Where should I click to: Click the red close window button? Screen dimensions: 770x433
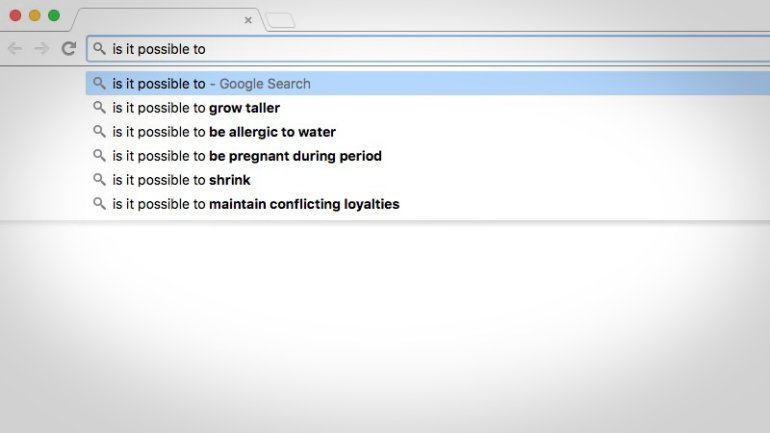click(15, 15)
